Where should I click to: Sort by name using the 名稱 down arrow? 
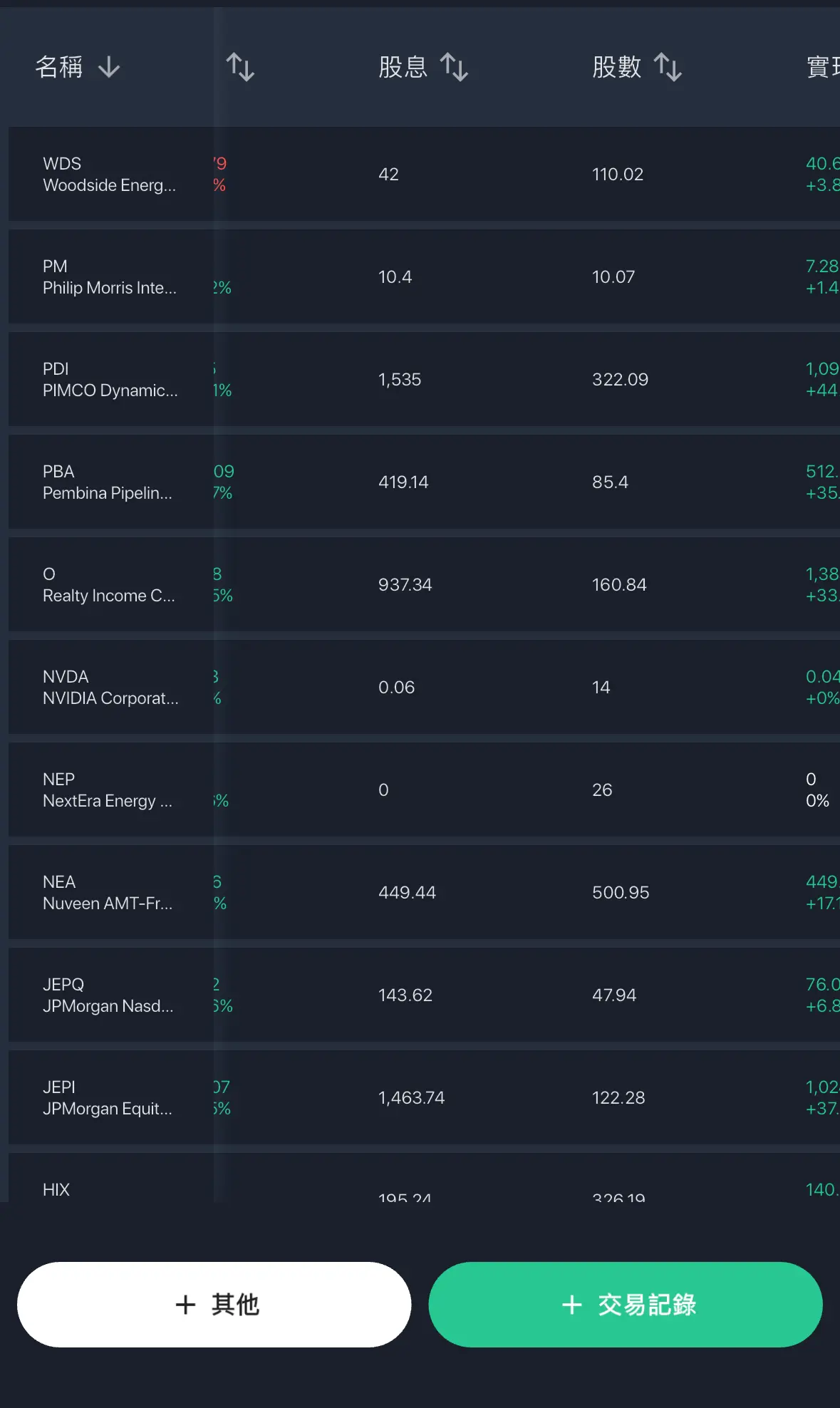[109, 67]
